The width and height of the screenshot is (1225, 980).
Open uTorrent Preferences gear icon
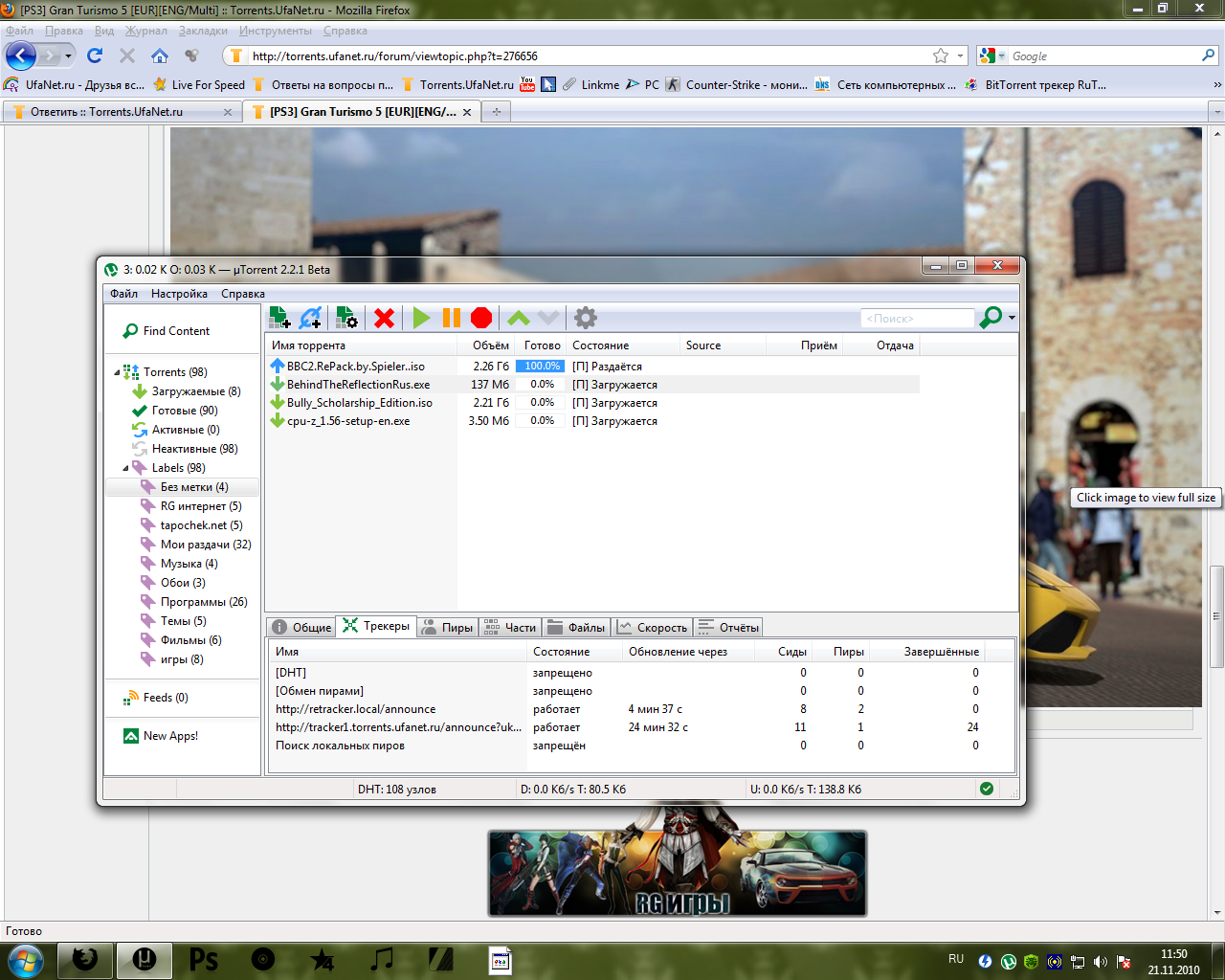(585, 318)
